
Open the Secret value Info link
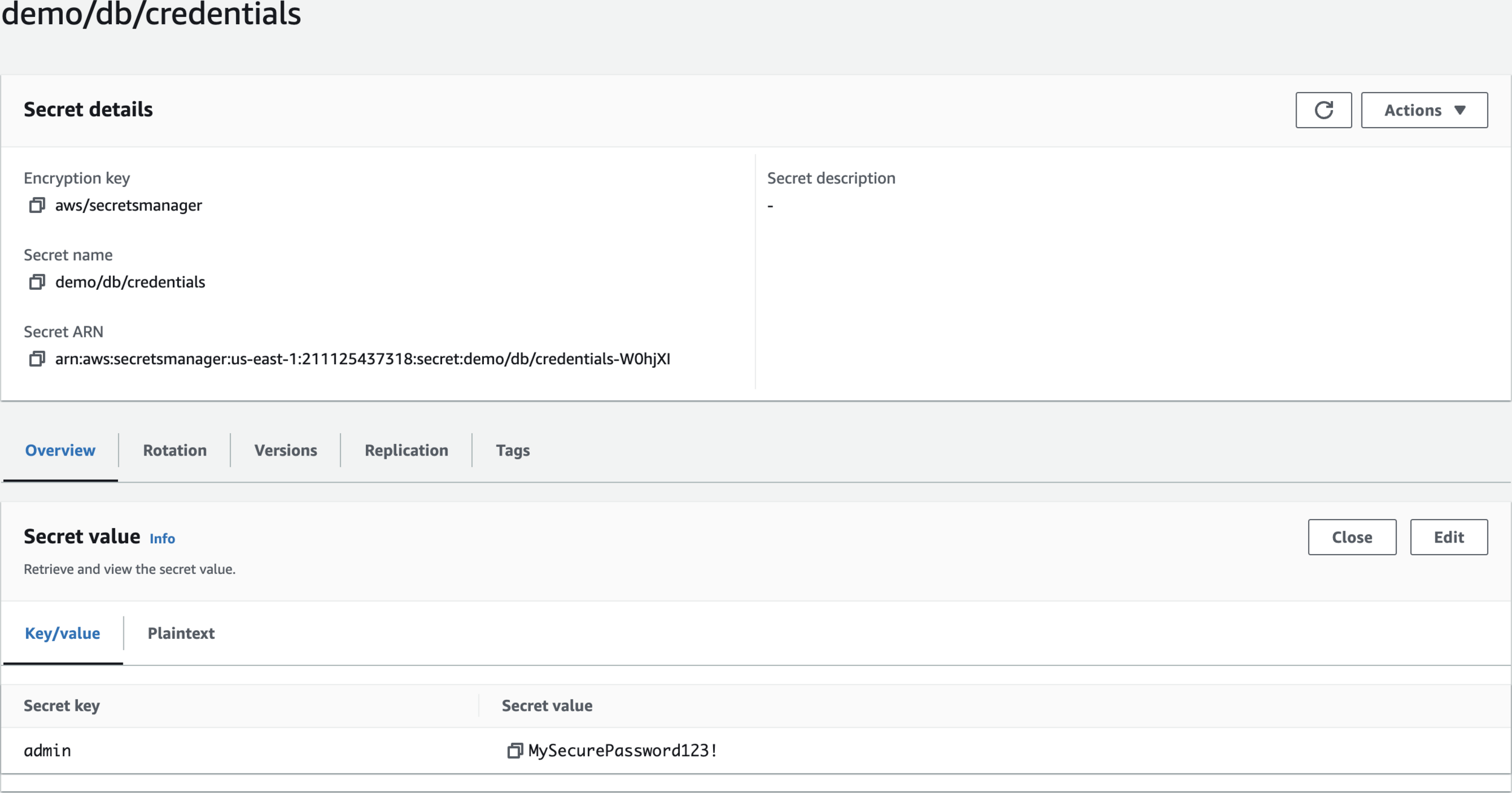162,539
